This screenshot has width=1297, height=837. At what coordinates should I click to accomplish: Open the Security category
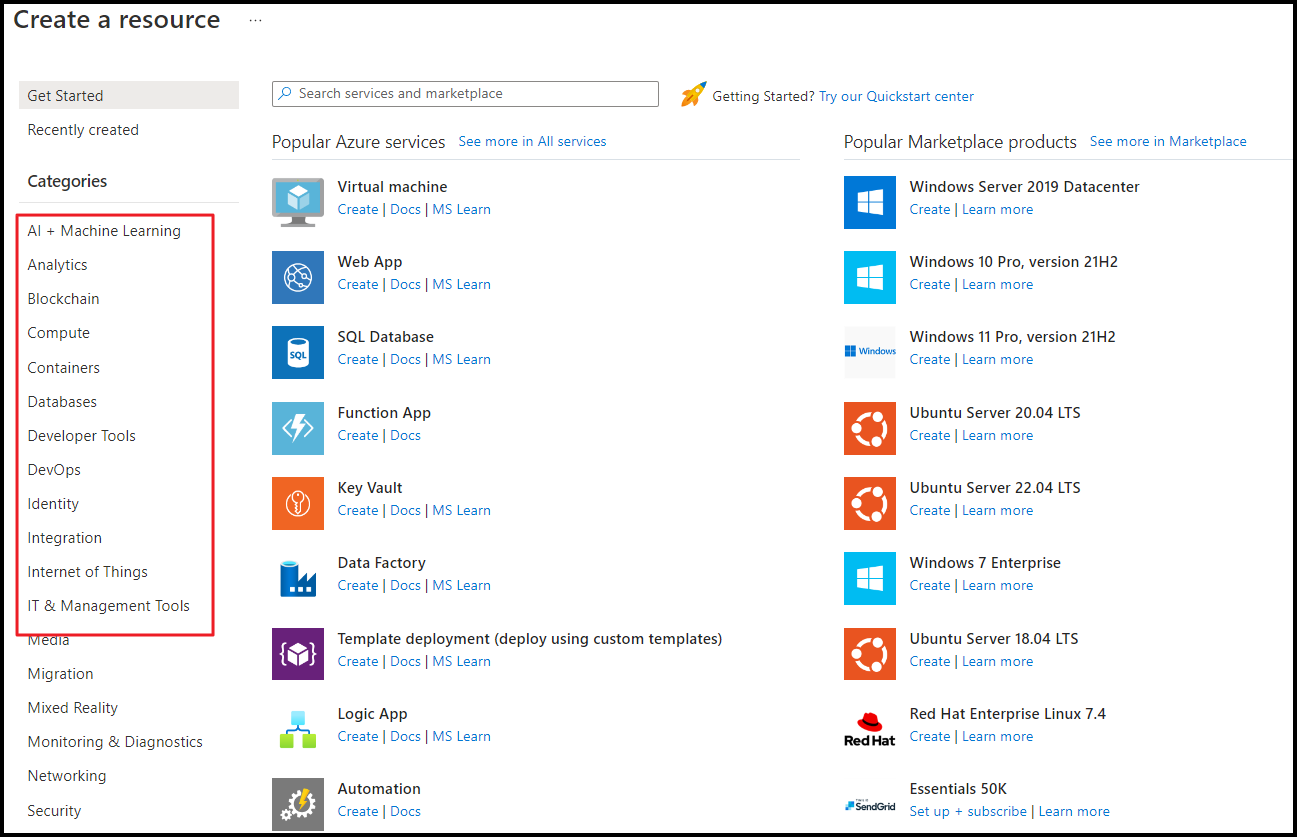[x=54, y=811]
